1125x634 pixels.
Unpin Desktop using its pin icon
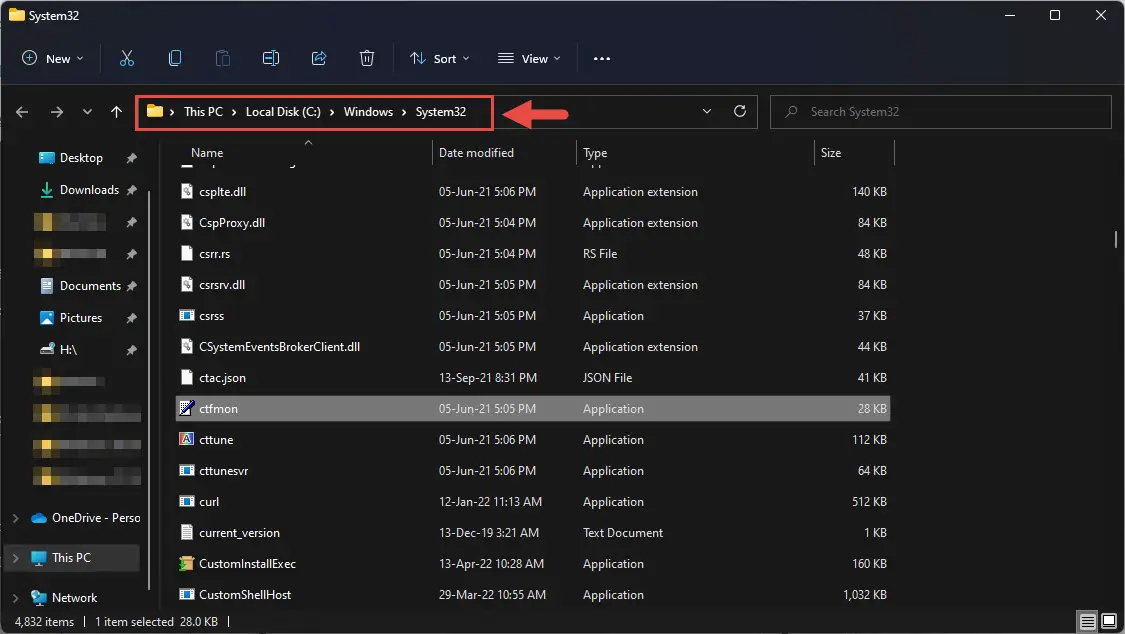[131, 158]
